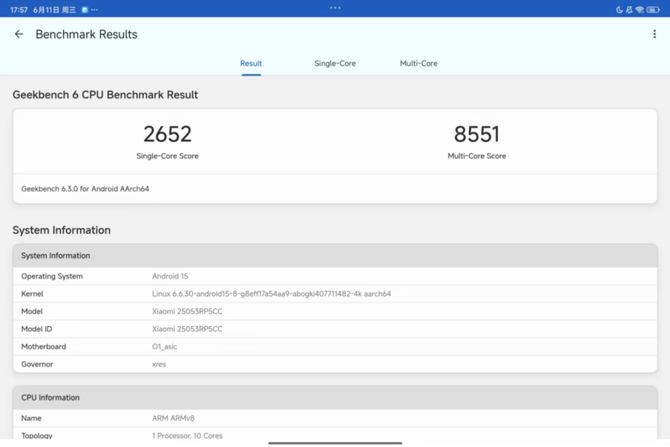
Task: Tap the Multi-Core Score label
Action: click(x=476, y=156)
